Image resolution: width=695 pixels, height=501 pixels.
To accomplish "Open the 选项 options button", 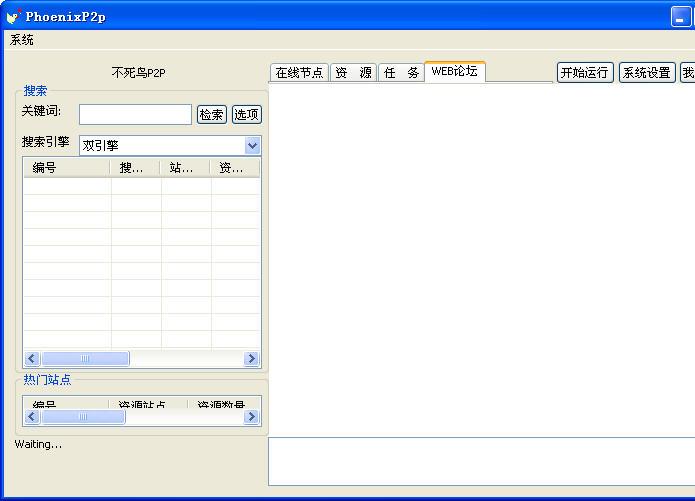I will [246, 114].
